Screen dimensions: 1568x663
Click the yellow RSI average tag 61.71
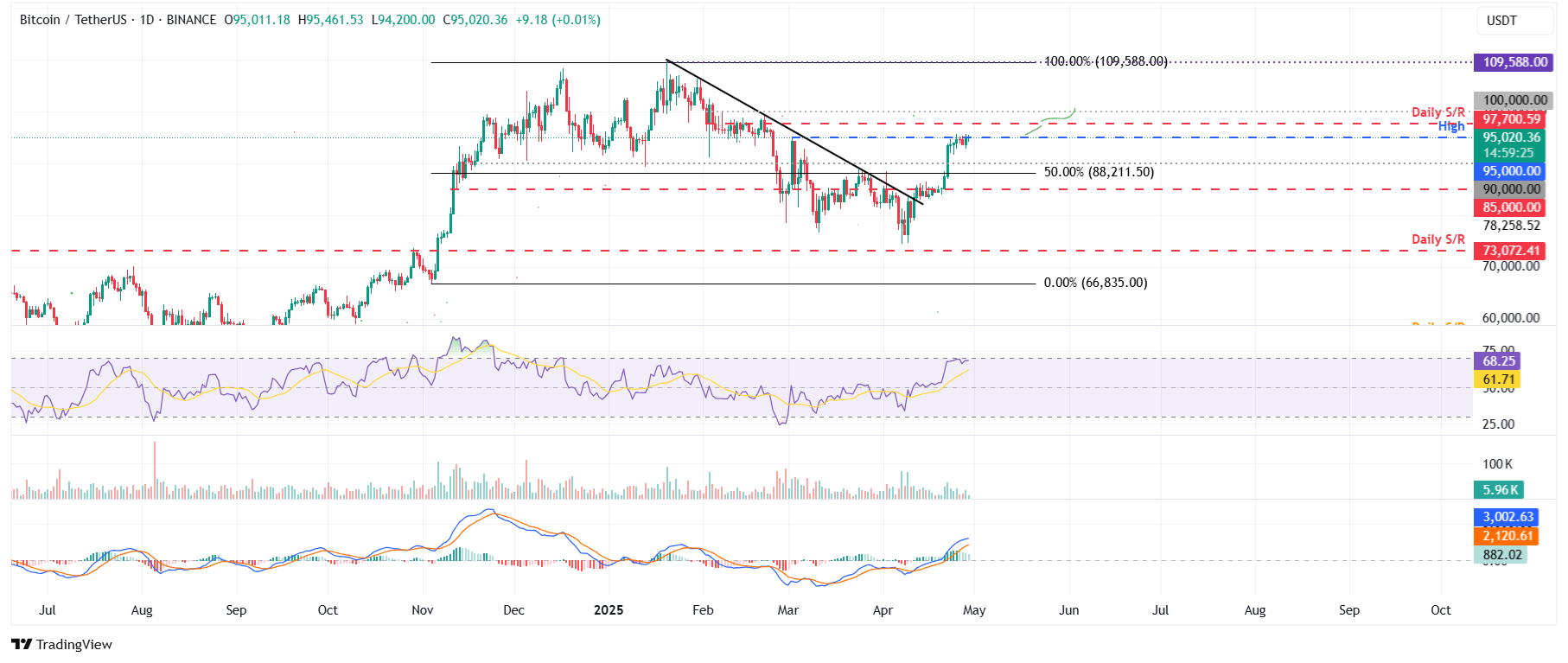pos(1497,379)
